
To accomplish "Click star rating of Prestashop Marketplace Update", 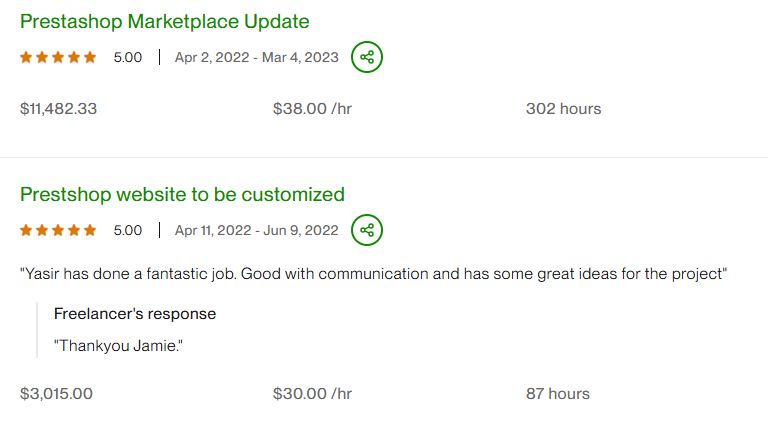I will [58, 58].
